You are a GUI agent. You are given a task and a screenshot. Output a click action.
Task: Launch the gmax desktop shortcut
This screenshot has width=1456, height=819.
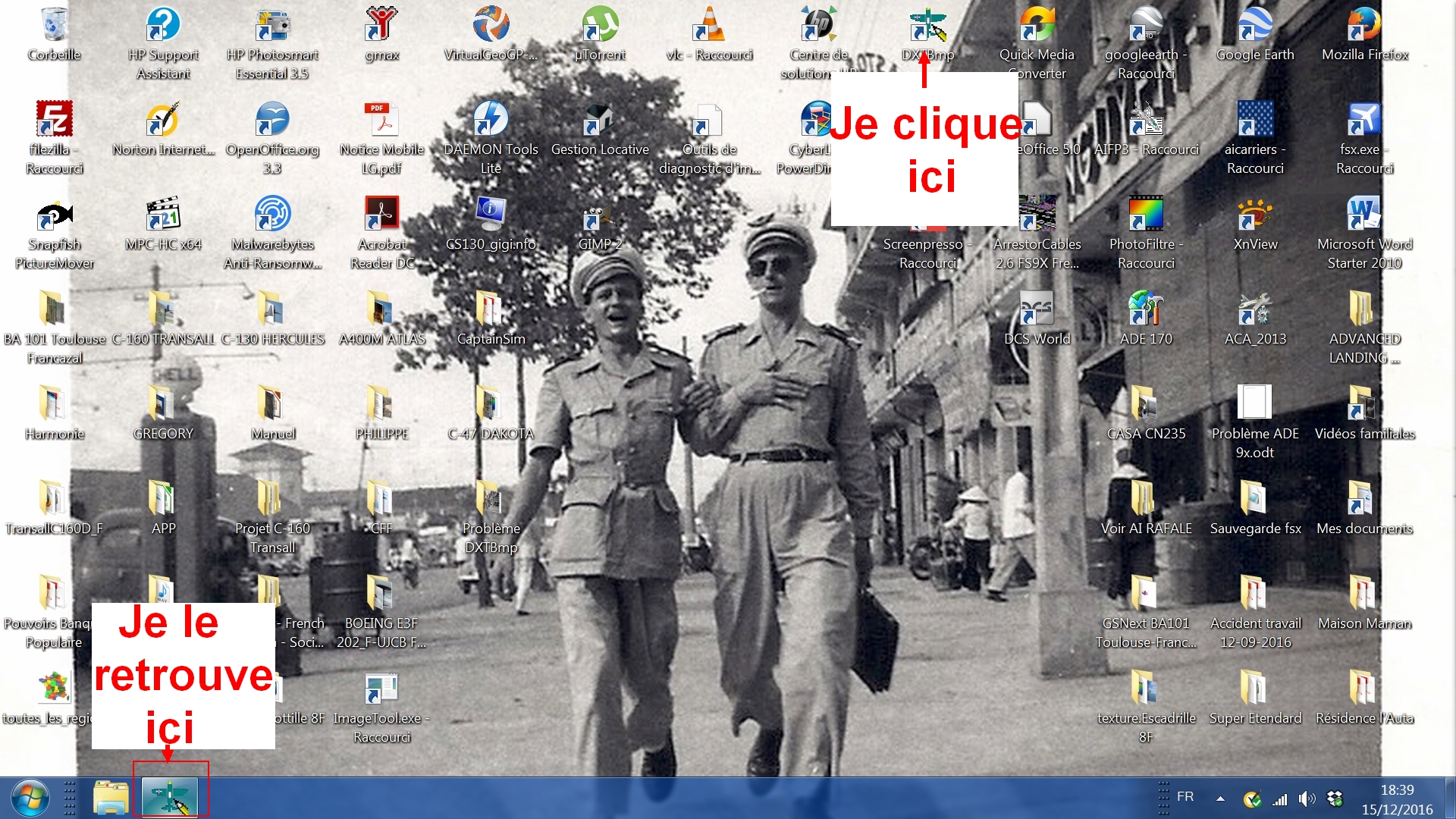381,25
